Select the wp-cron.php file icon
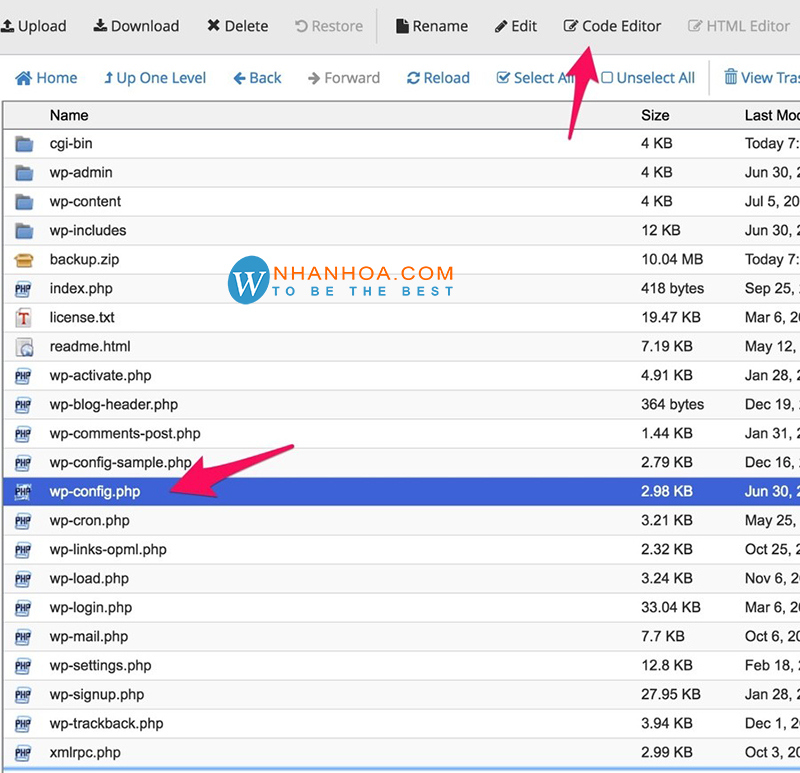This screenshot has height=773, width=800. [x=23, y=521]
